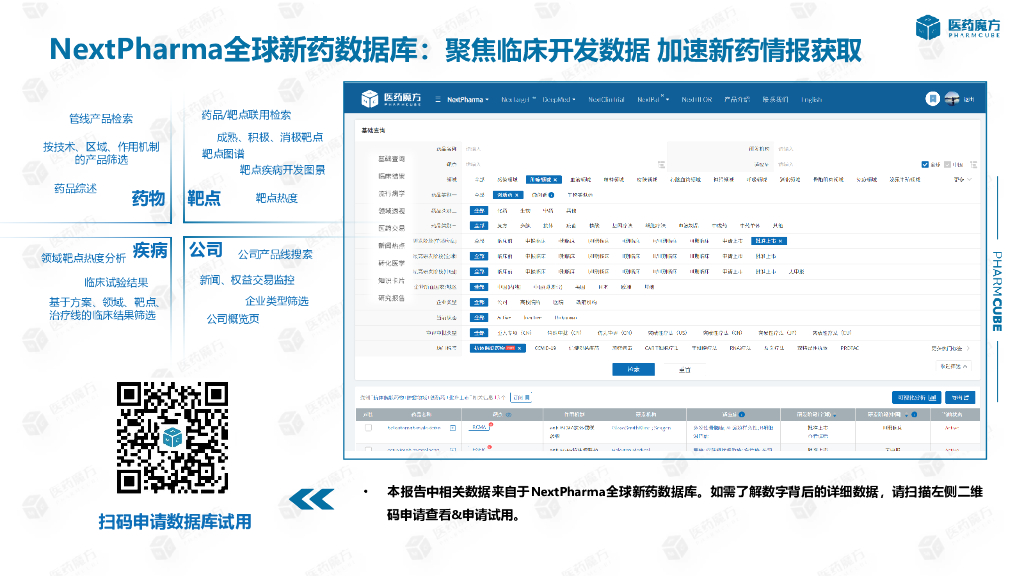Click the double left arrow icon
Viewport: 1024px width, 576px height.
[311, 499]
